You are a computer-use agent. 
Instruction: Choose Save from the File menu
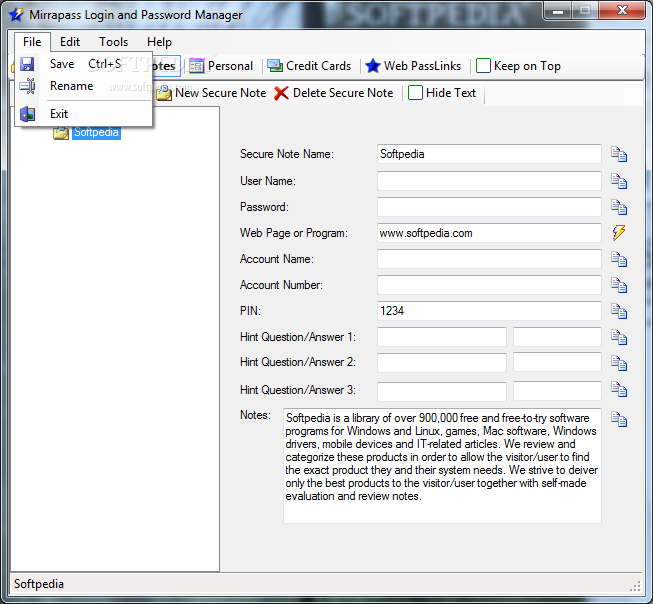pos(83,64)
